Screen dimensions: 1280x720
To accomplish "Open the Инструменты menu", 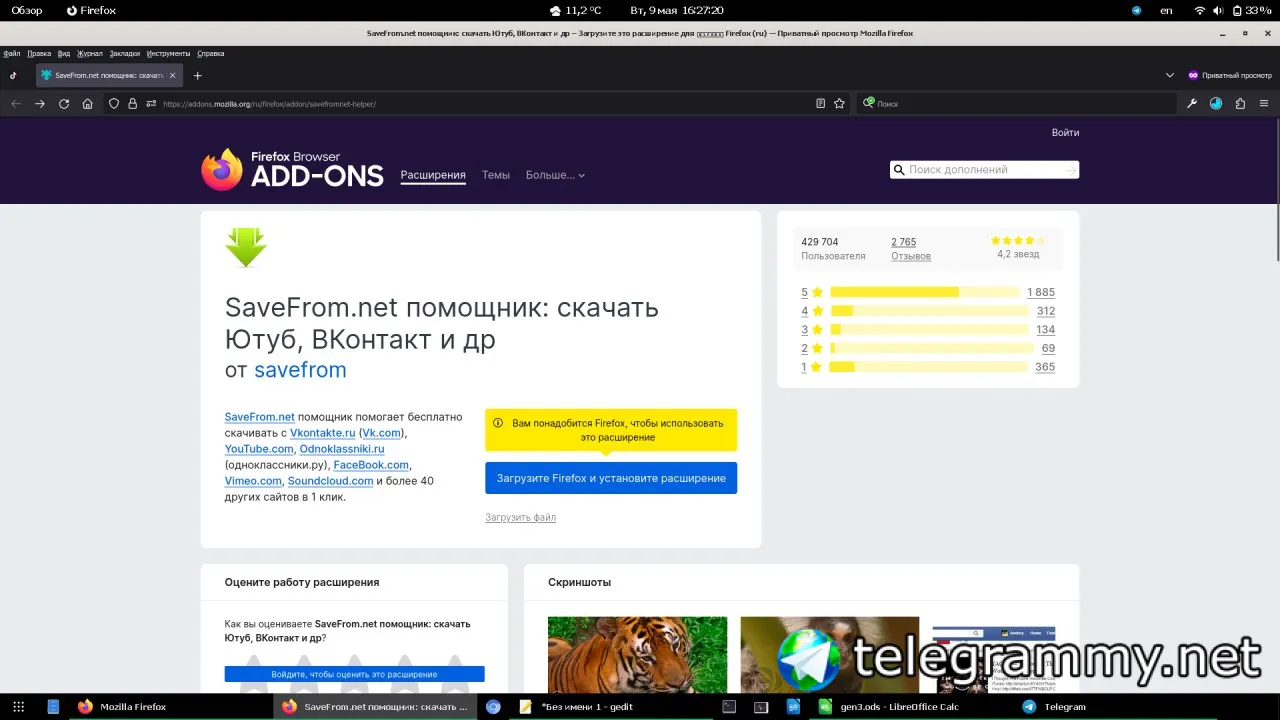I will pos(168,54).
